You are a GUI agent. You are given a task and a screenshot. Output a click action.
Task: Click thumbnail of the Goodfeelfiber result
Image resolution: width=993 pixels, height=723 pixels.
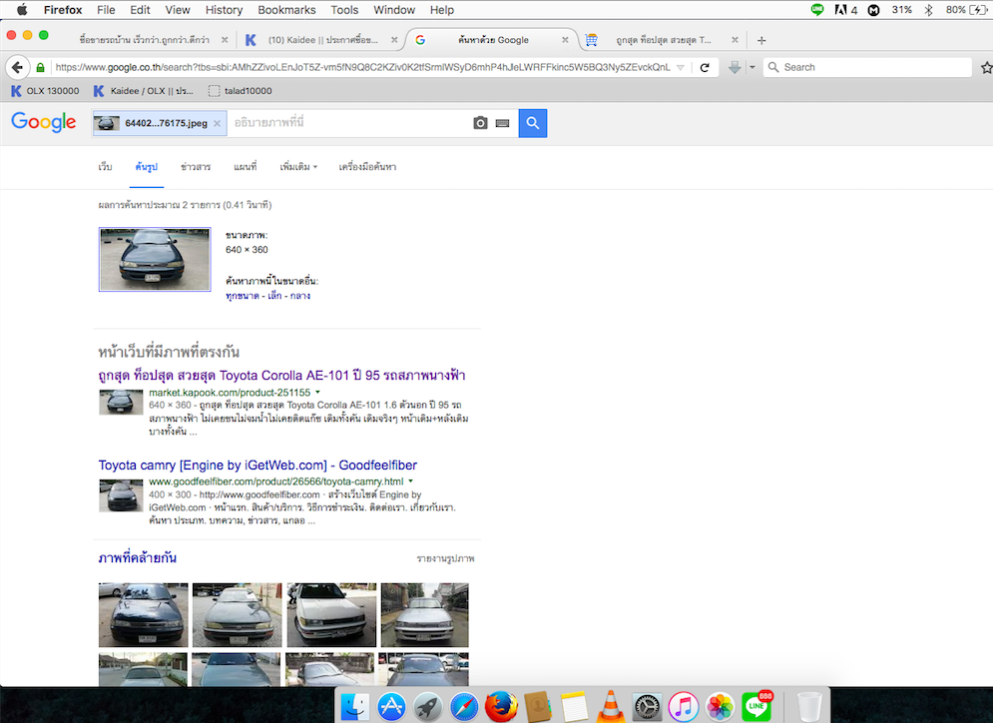[121, 496]
